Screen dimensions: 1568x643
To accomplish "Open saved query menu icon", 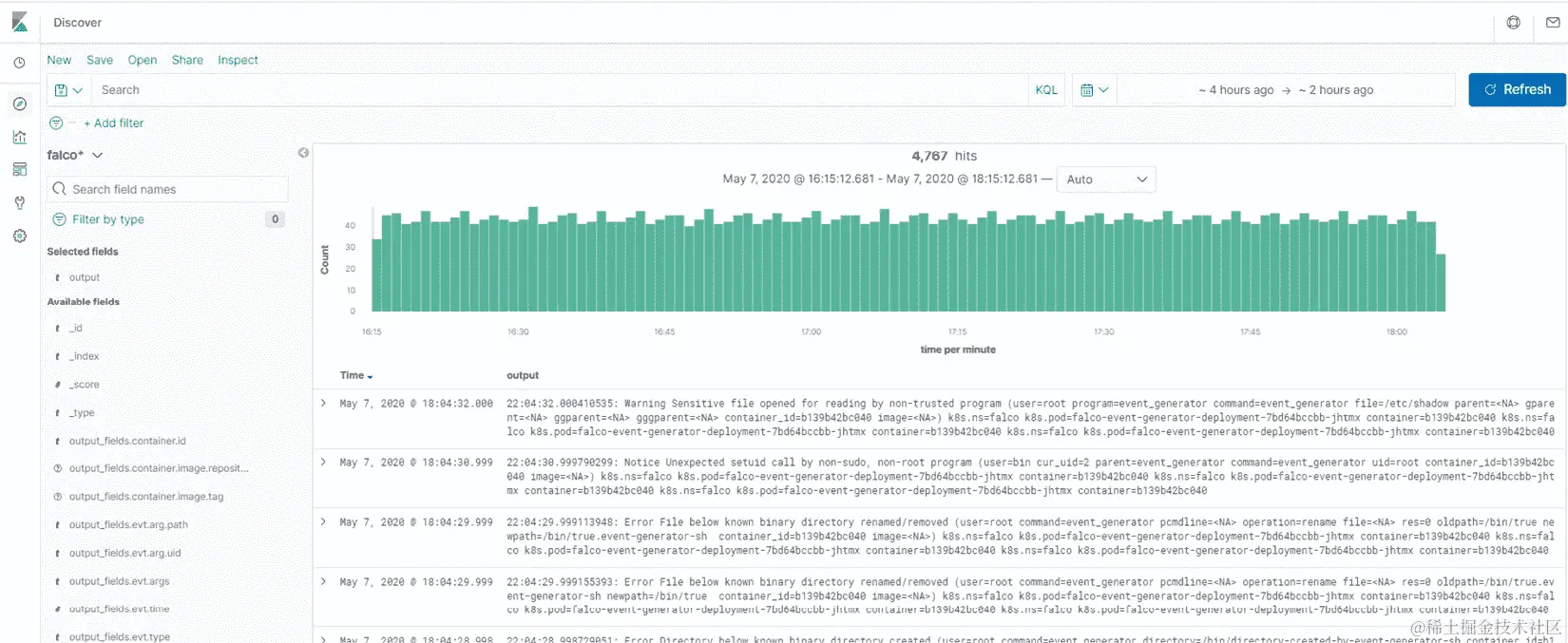I will point(68,90).
